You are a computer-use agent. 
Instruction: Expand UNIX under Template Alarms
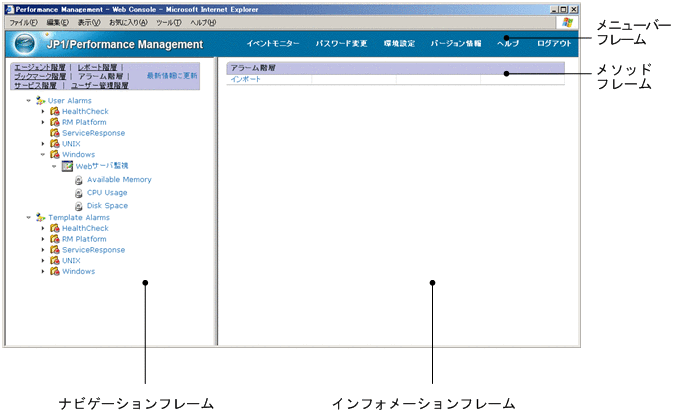click(42, 260)
